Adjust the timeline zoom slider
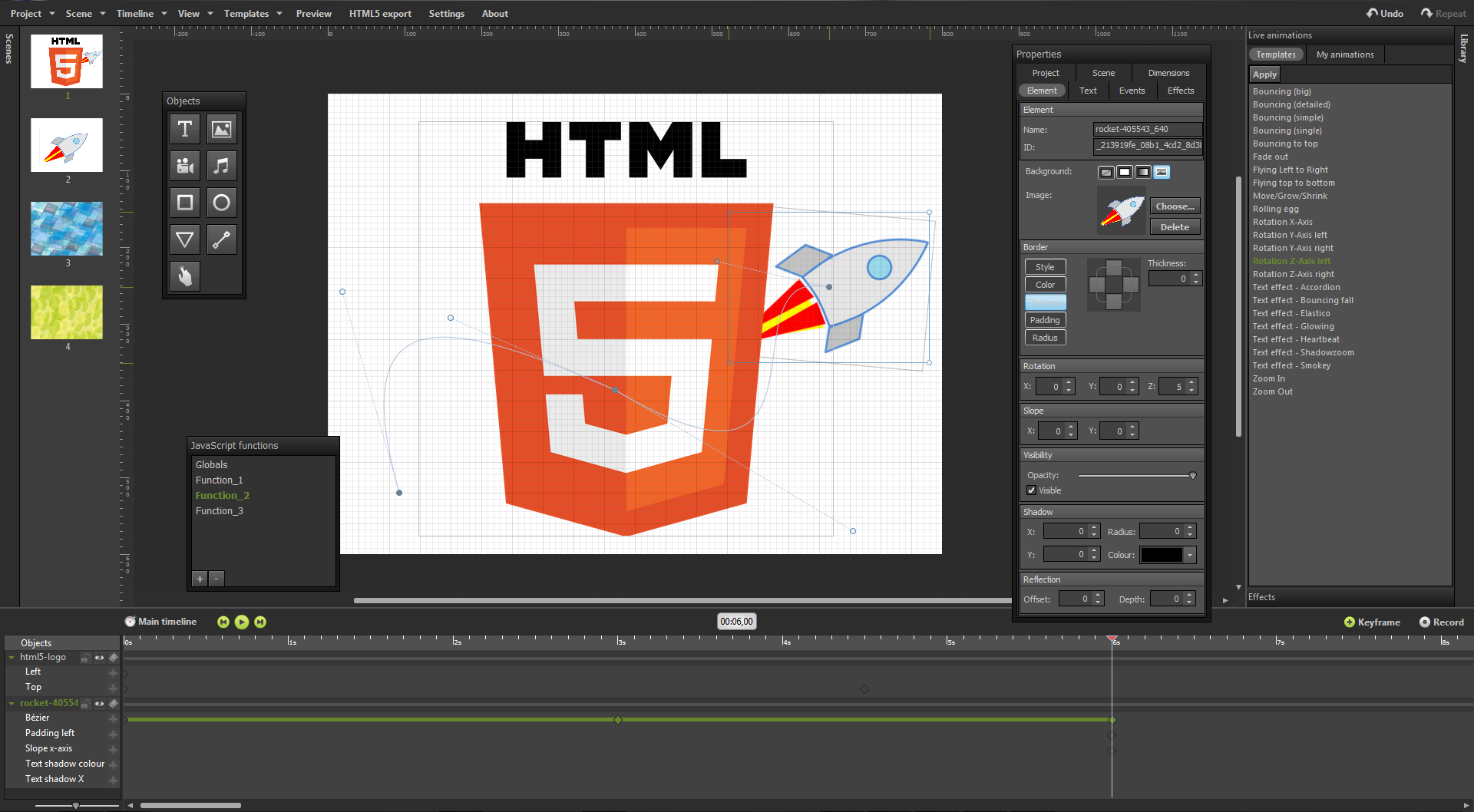The height and width of the screenshot is (812, 1474). pyautogui.click(x=76, y=805)
